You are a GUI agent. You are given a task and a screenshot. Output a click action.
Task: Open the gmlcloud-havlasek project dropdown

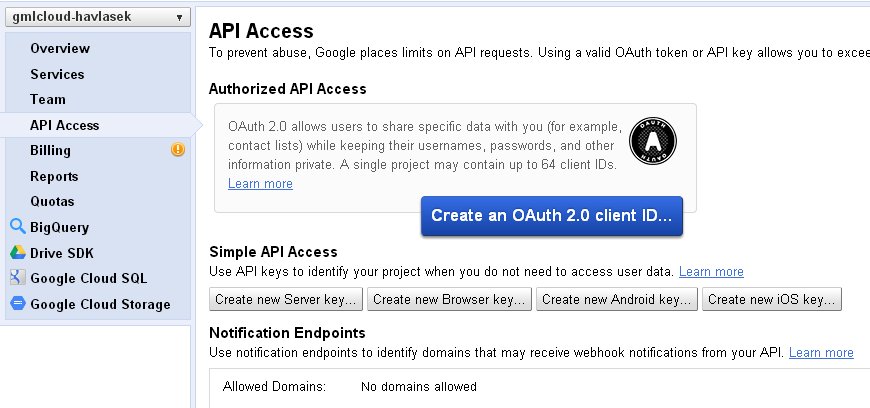[97, 17]
